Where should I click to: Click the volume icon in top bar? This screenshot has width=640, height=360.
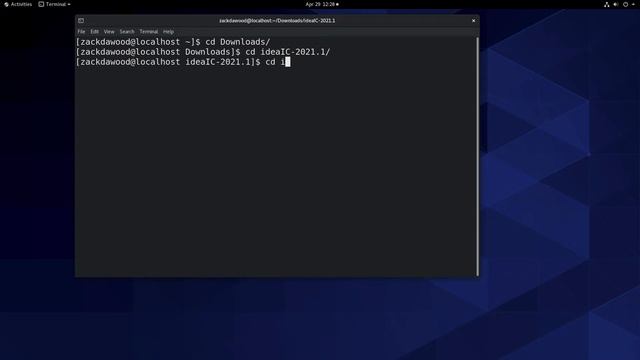[x=616, y=4]
